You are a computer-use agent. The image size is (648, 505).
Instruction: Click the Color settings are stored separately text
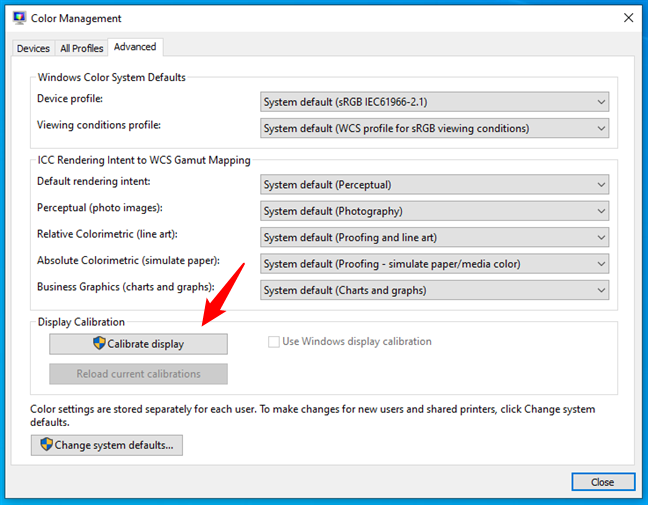point(312,415)
